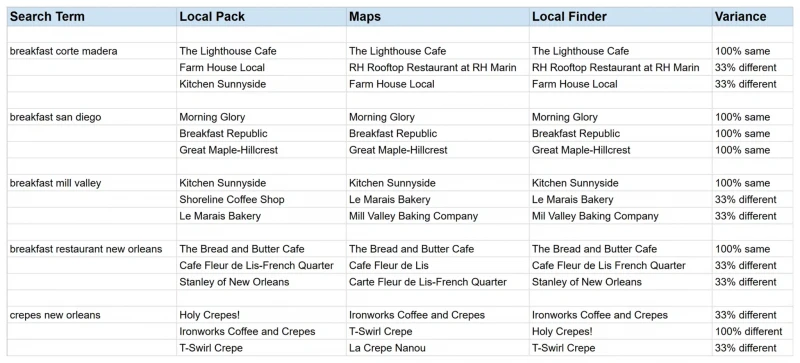Select 'RH Rooftop Restaurant at RH Marin' in Maps
Viewport: 800px width, 363px height.
coord(438,67)
